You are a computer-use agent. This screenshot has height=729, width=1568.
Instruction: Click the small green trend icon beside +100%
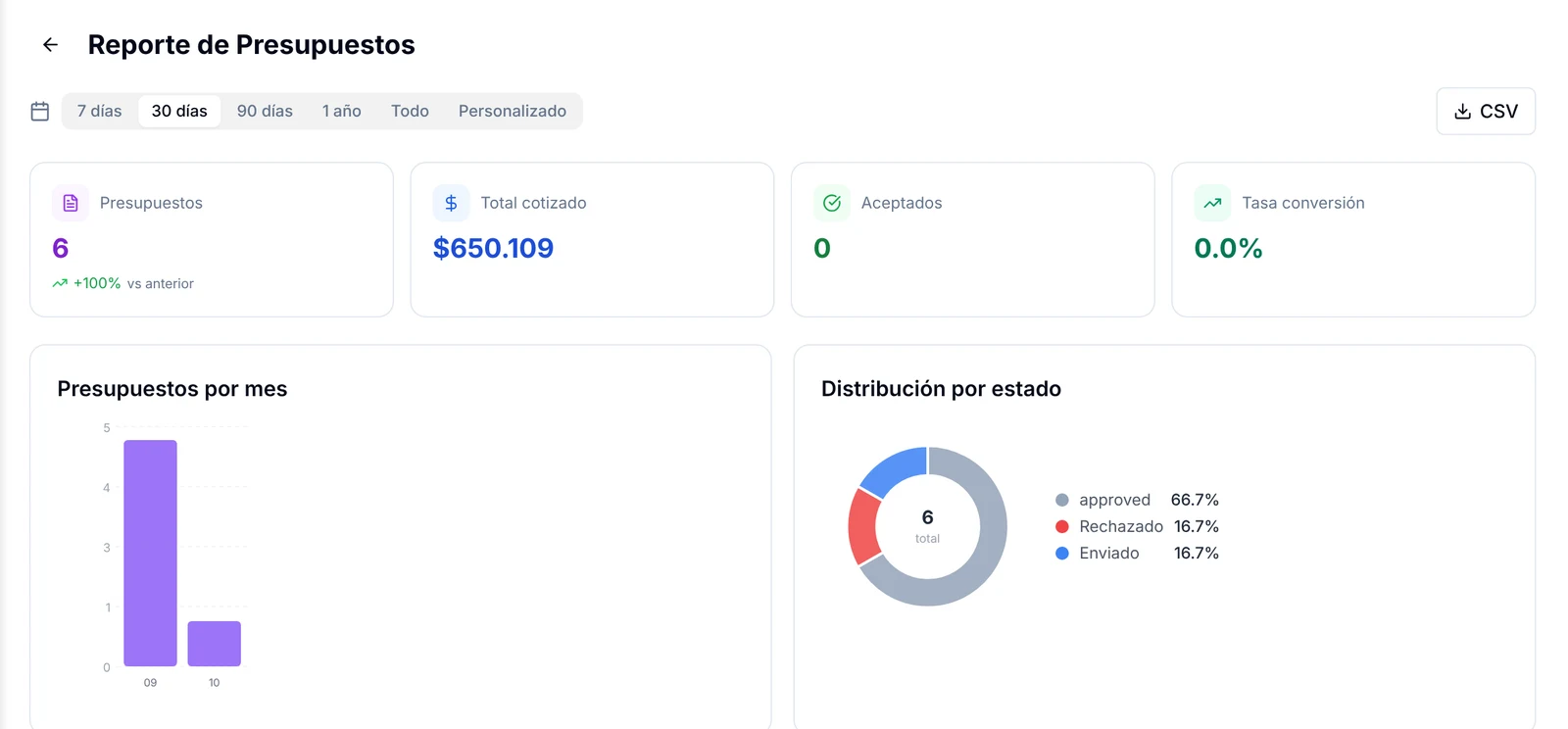point(60,283)
